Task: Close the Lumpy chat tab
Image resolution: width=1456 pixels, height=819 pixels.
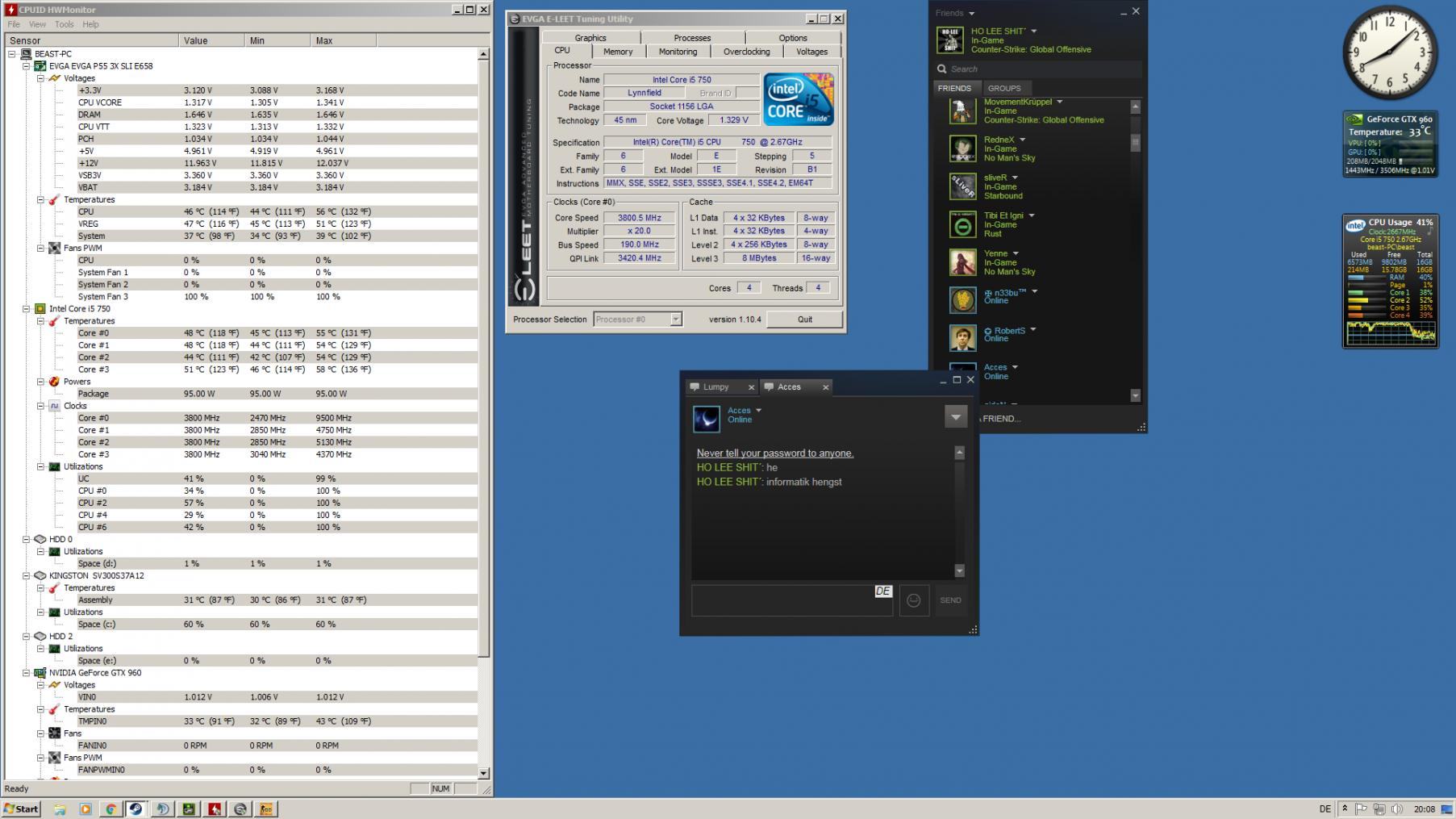Action: tap(751, 387)
